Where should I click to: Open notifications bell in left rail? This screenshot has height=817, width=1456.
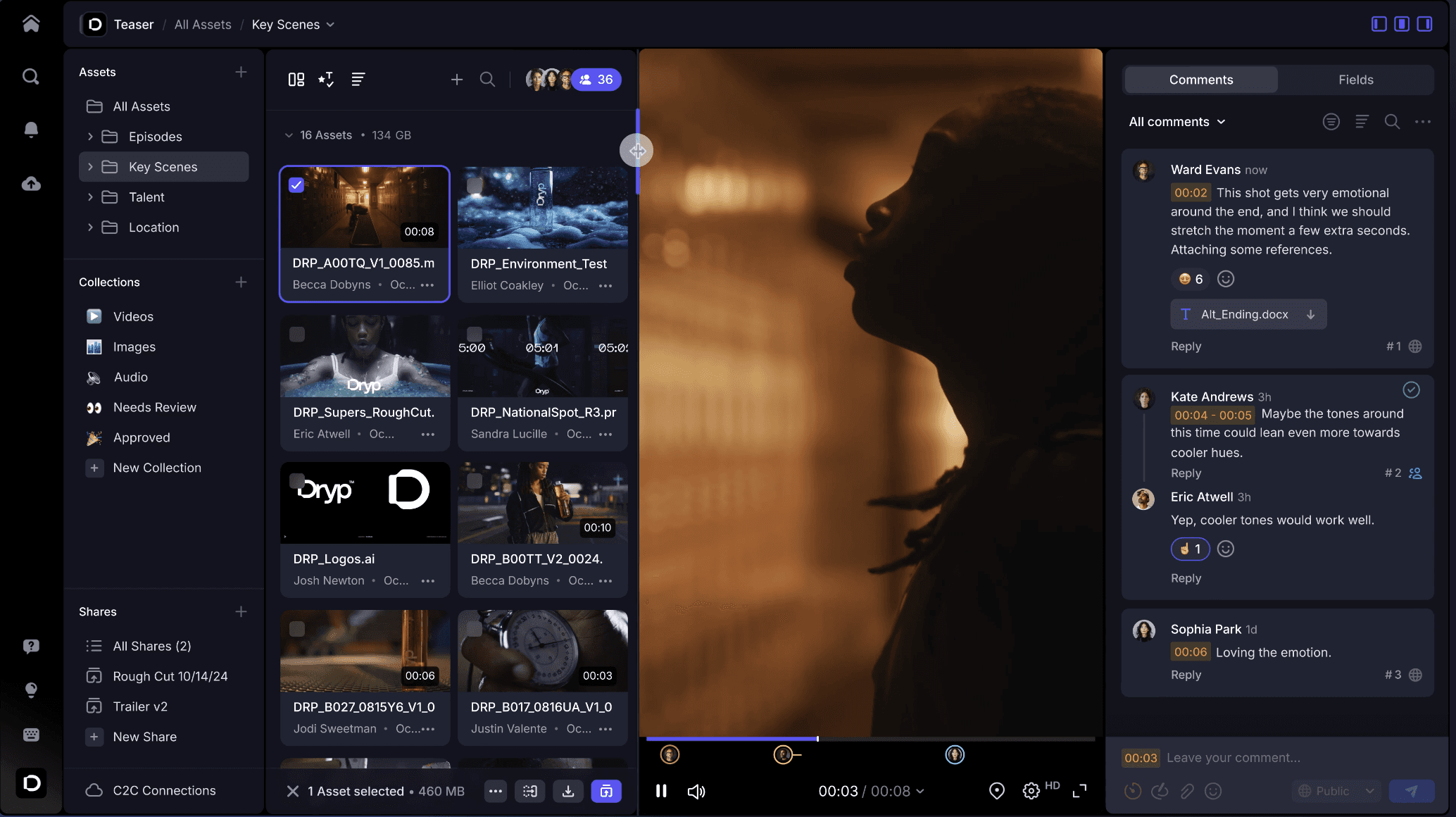pyautogui.click(x=31, y=130)
